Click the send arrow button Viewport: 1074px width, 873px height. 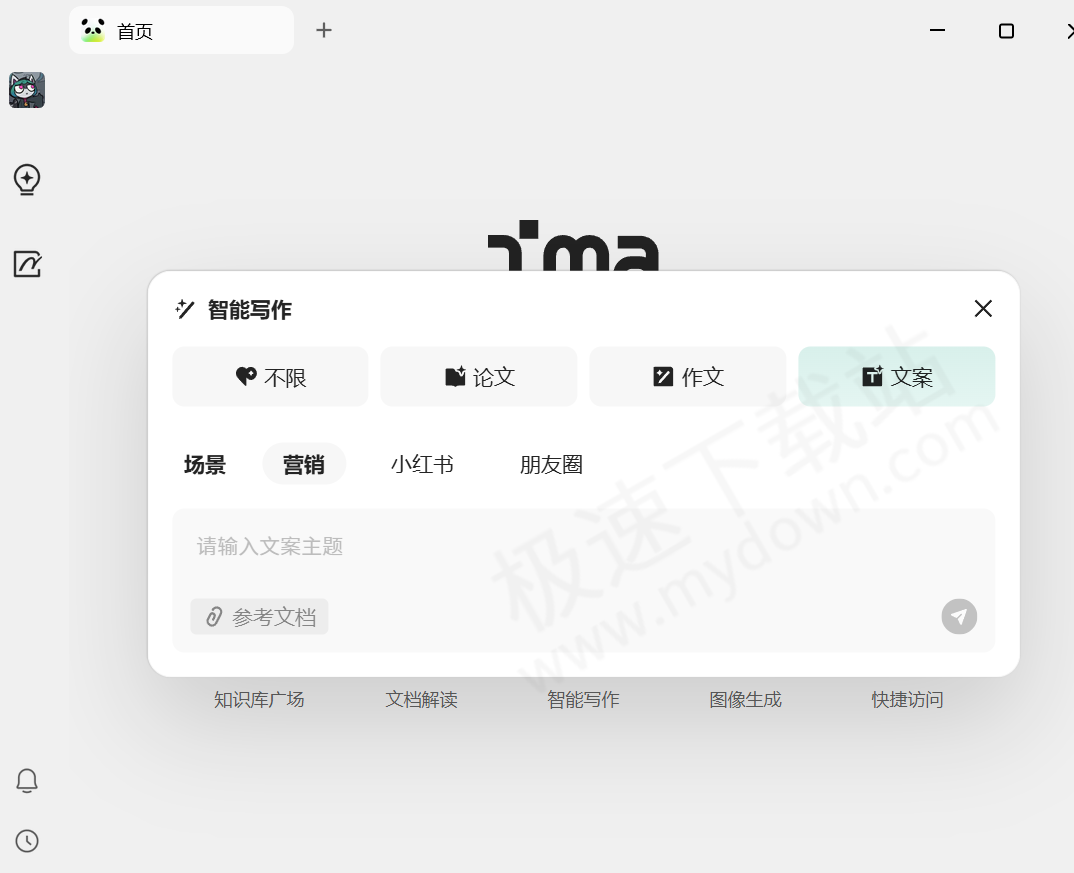pyautogui.click(x=959, y=617)
